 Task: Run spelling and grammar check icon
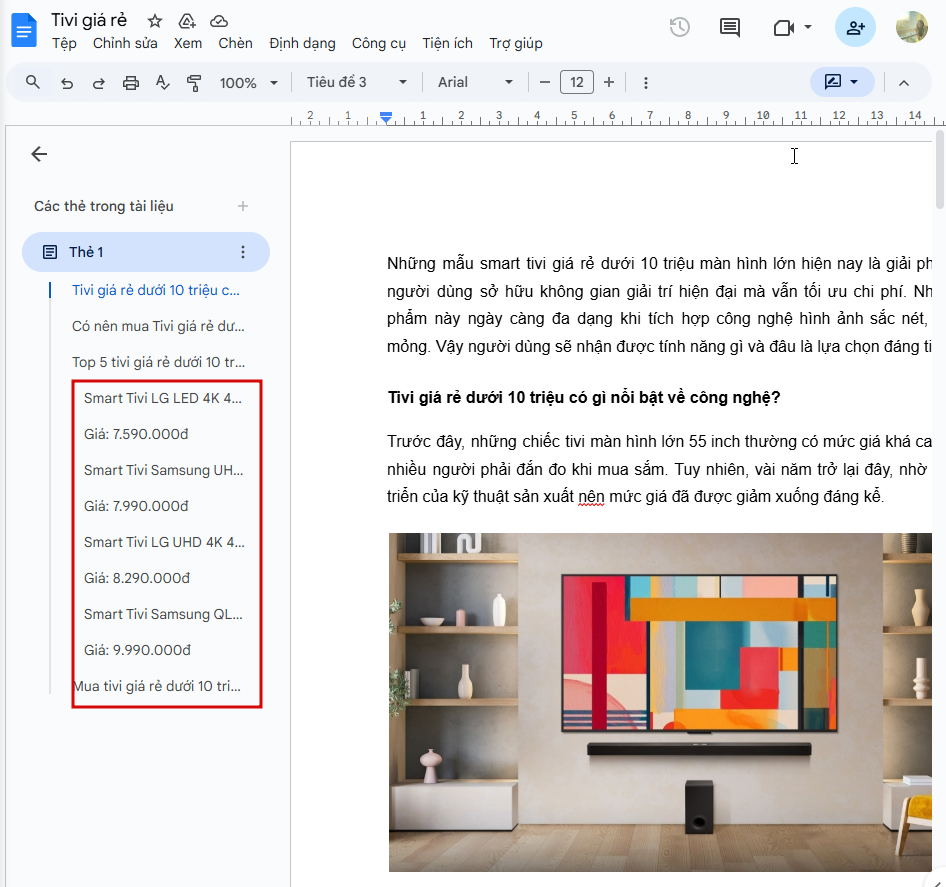coord(162,83)
